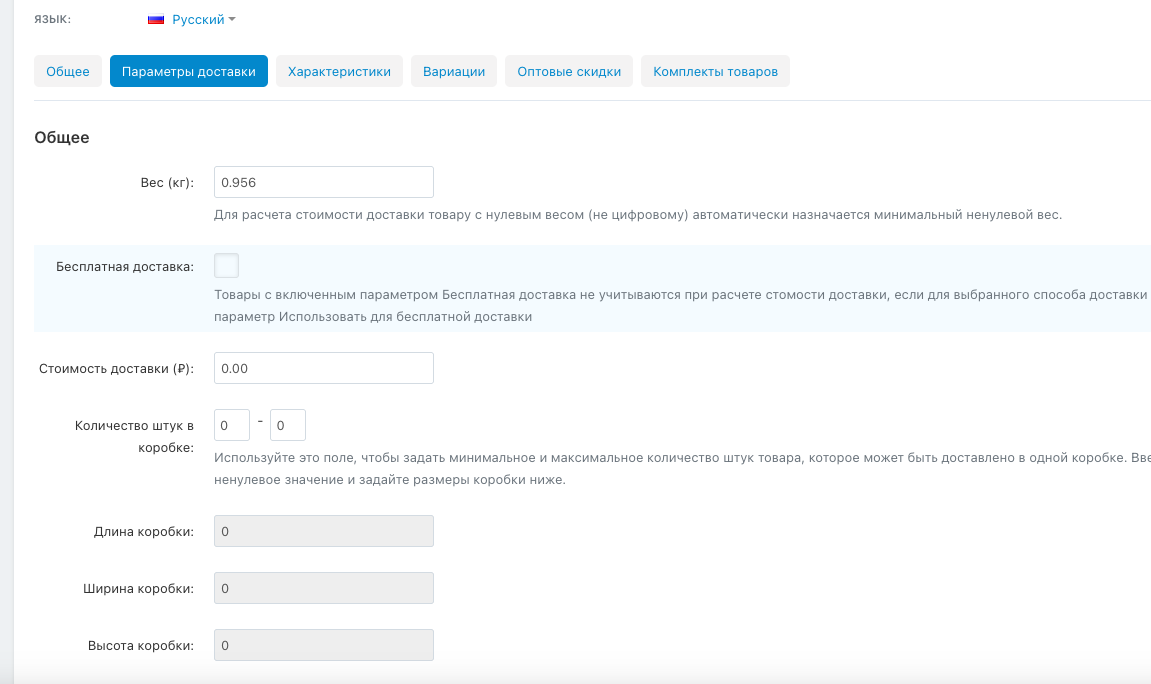The height and width of the screenshot is (684, 1151).
Task: Enable the Бесплатная доставка checkbox
Action: (227, 266)
